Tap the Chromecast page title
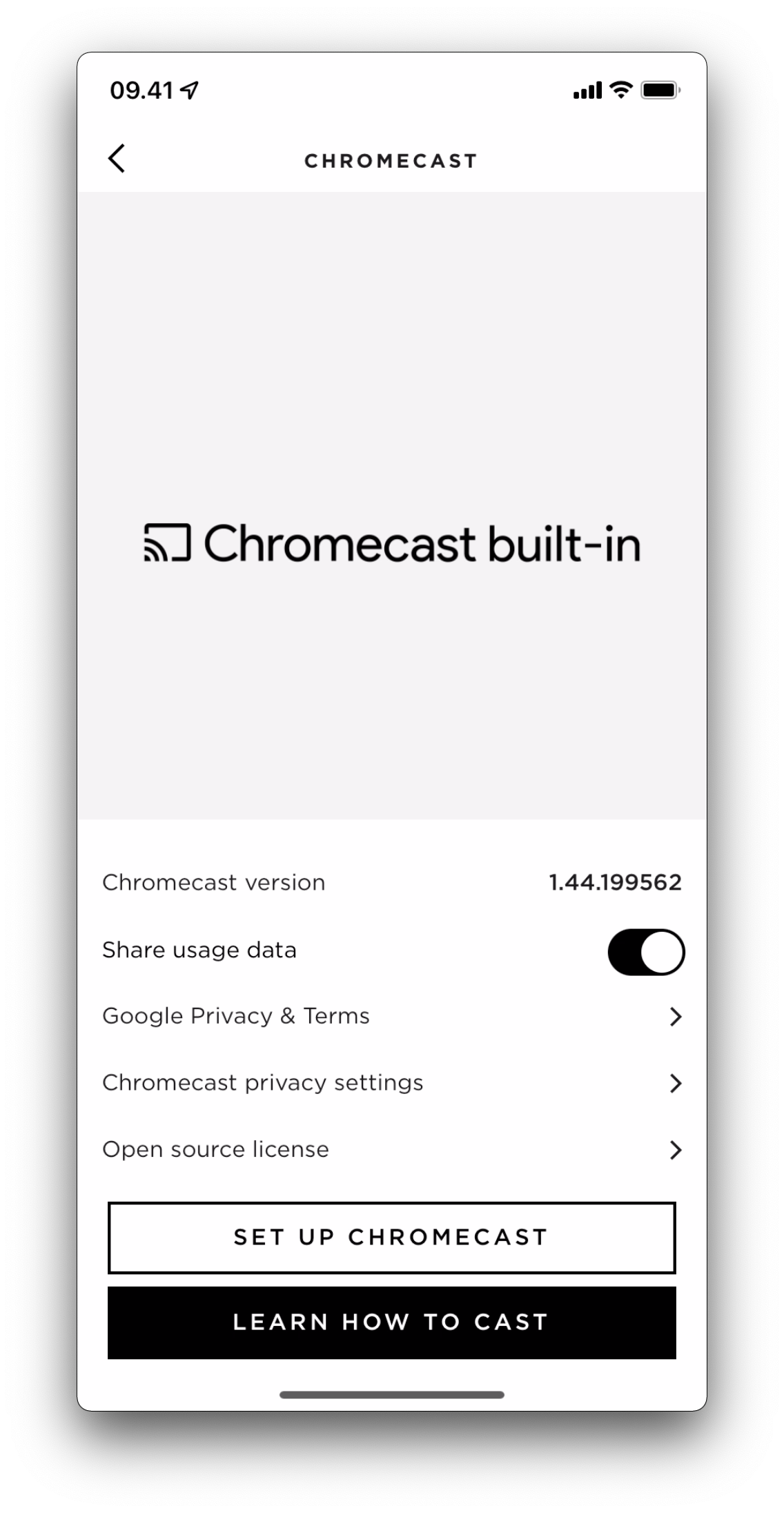This screenshot has height=1513, width=784. click(x=391, y=161)
